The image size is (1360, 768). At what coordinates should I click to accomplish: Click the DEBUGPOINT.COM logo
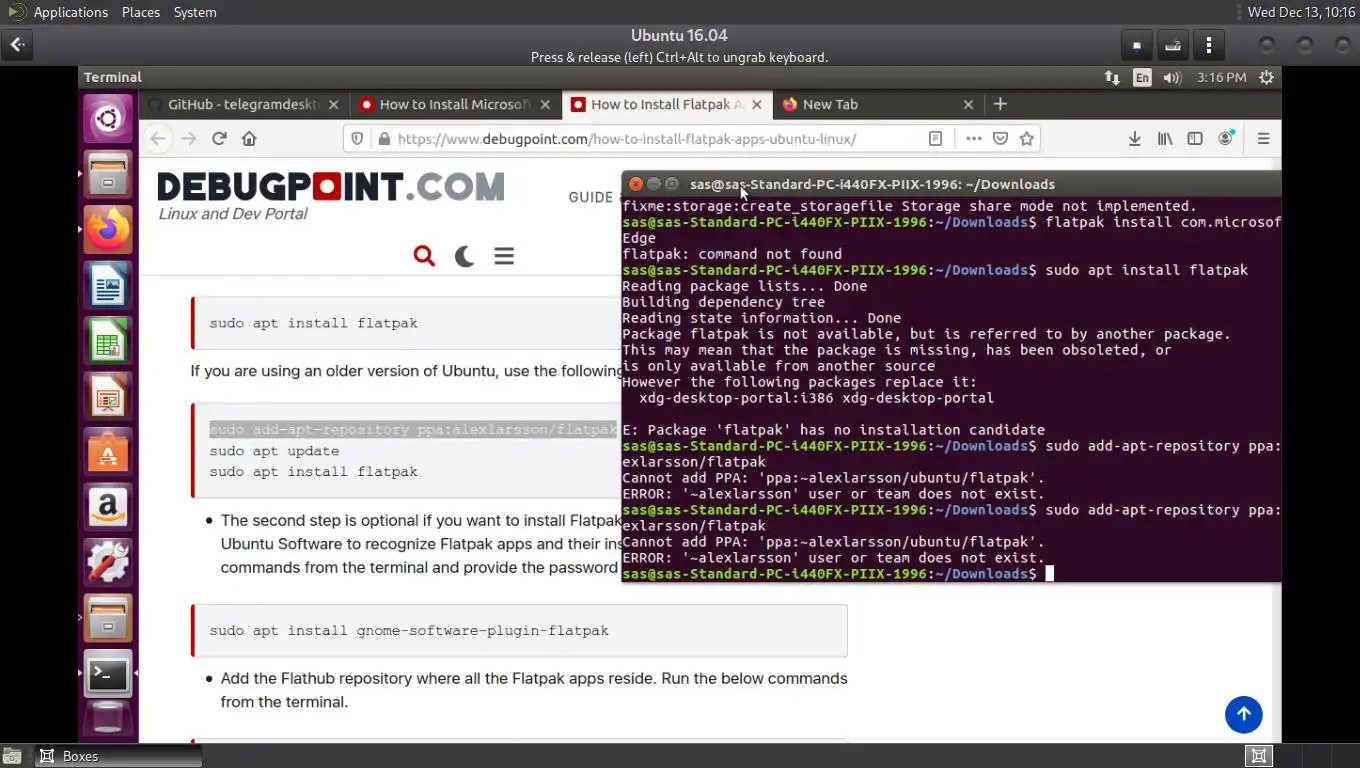pyautogui.click(x=330, y=186)
